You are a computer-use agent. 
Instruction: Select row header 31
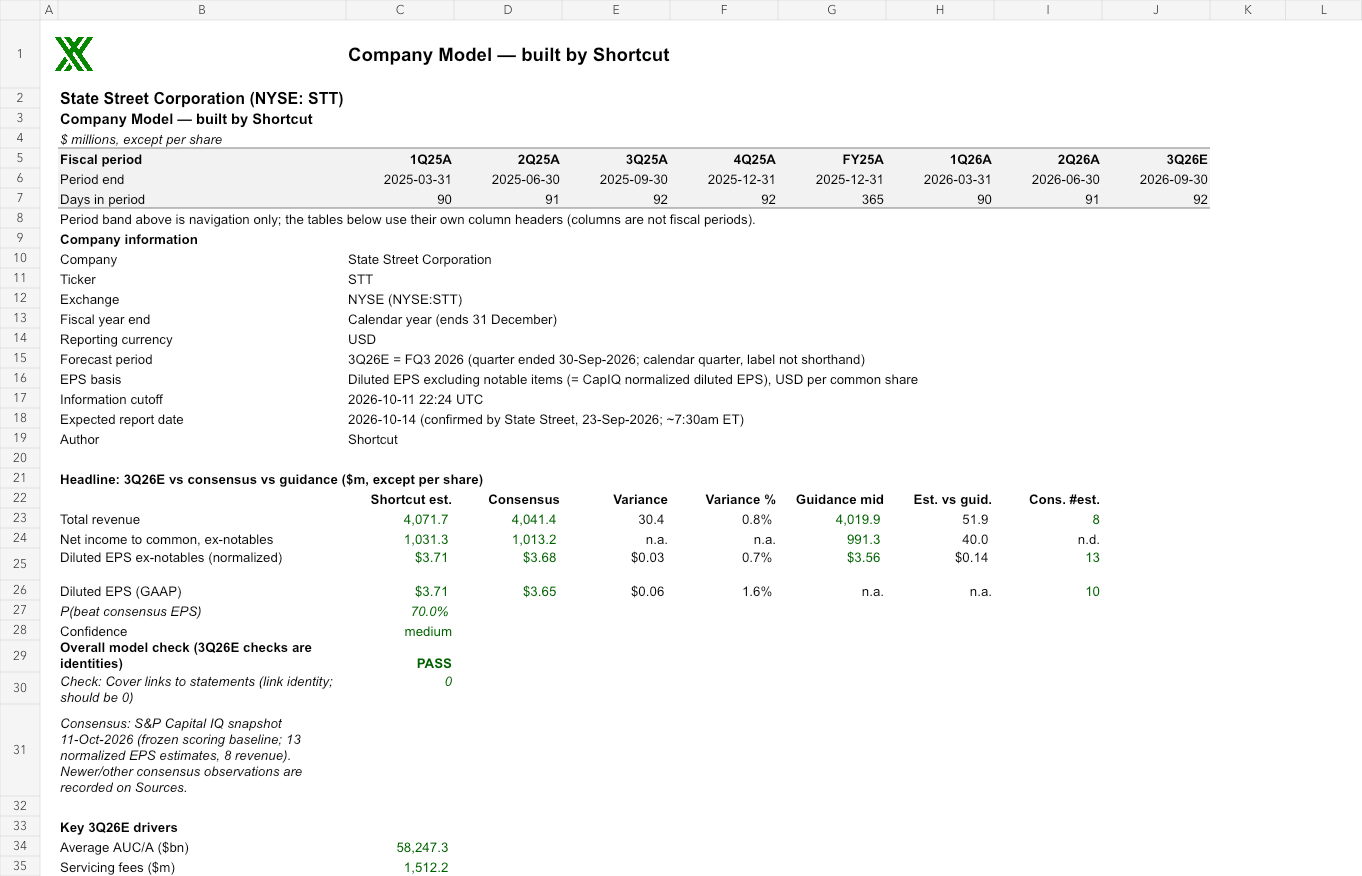(x=20, y=750)
